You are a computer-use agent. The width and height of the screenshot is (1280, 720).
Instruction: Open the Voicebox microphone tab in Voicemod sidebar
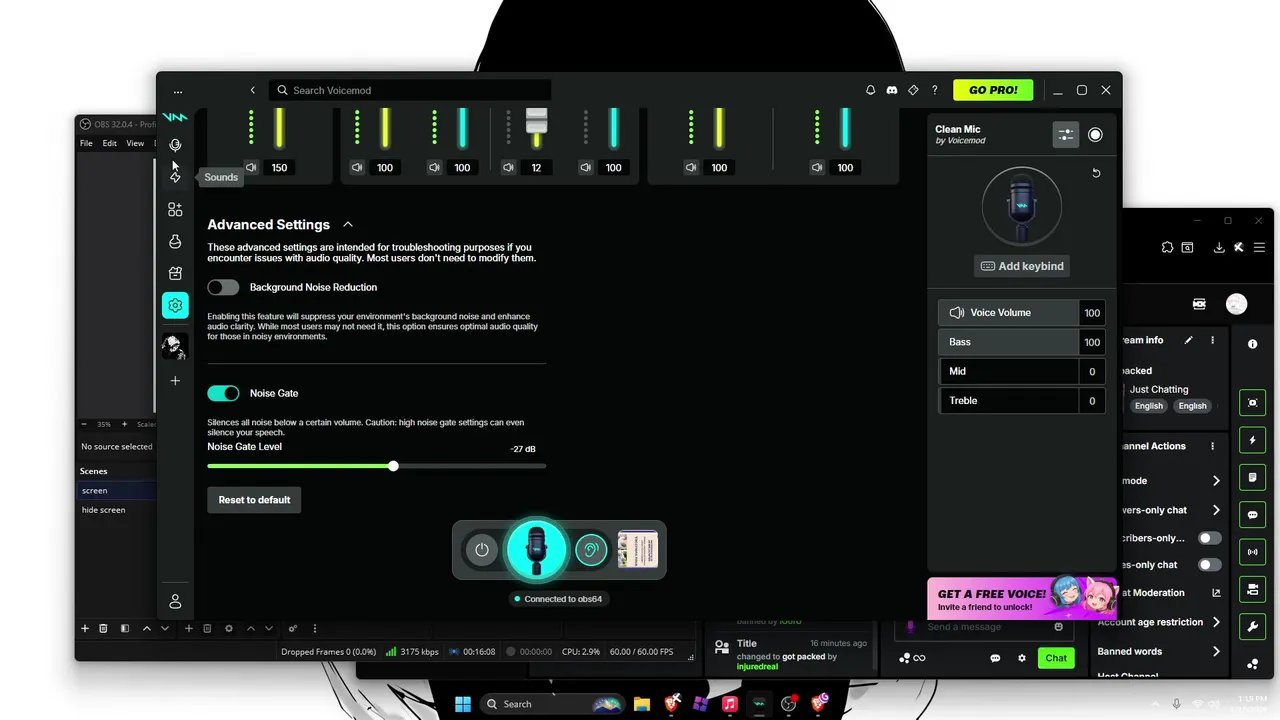tap(175, 145)
